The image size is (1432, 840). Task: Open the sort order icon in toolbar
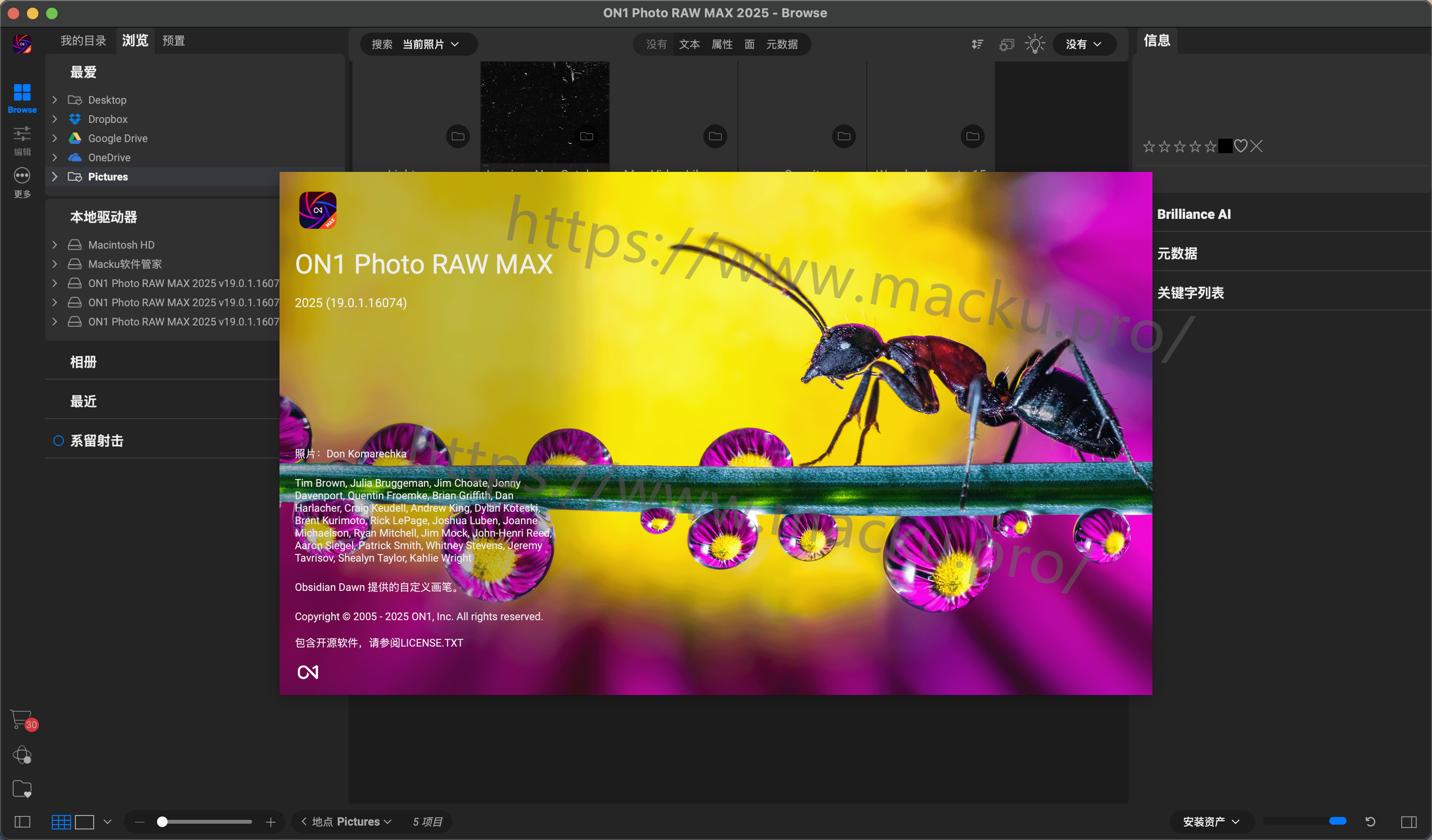tap(977, 44)
